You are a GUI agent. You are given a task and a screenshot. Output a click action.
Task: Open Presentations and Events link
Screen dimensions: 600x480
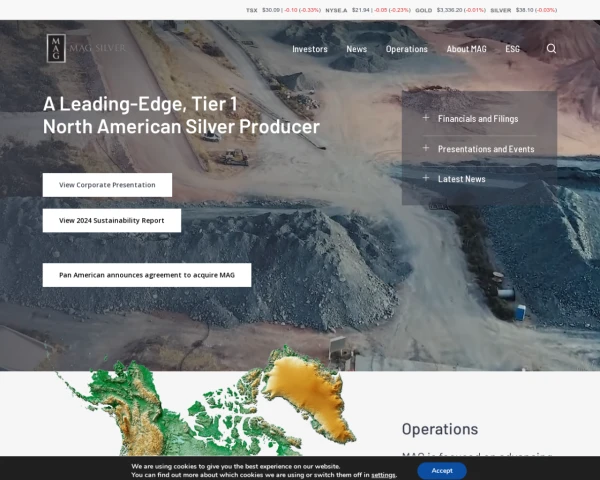pyautogui.click(x=486, y=149)
